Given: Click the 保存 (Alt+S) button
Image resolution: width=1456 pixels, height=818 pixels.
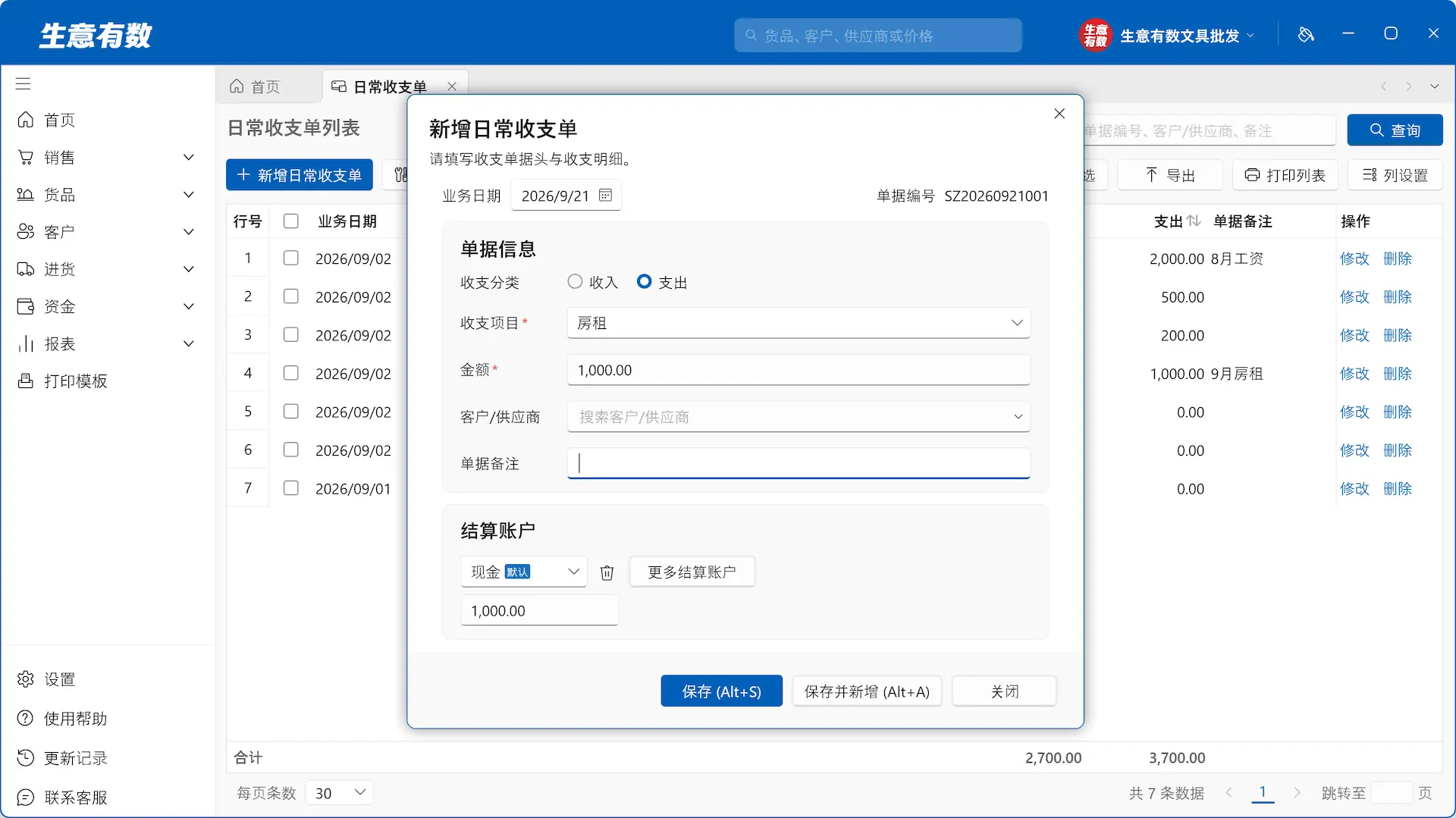Looking at the screenshot, I should (x=721, y=691).
